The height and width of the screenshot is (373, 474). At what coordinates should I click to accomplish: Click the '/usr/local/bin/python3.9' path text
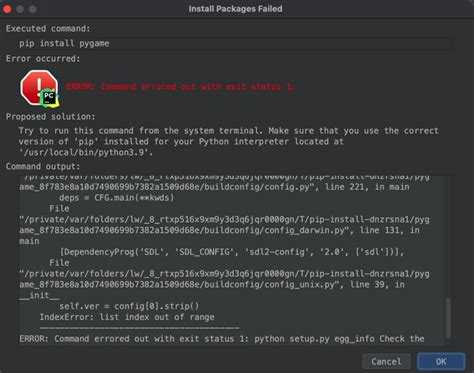tap(86, 153)
